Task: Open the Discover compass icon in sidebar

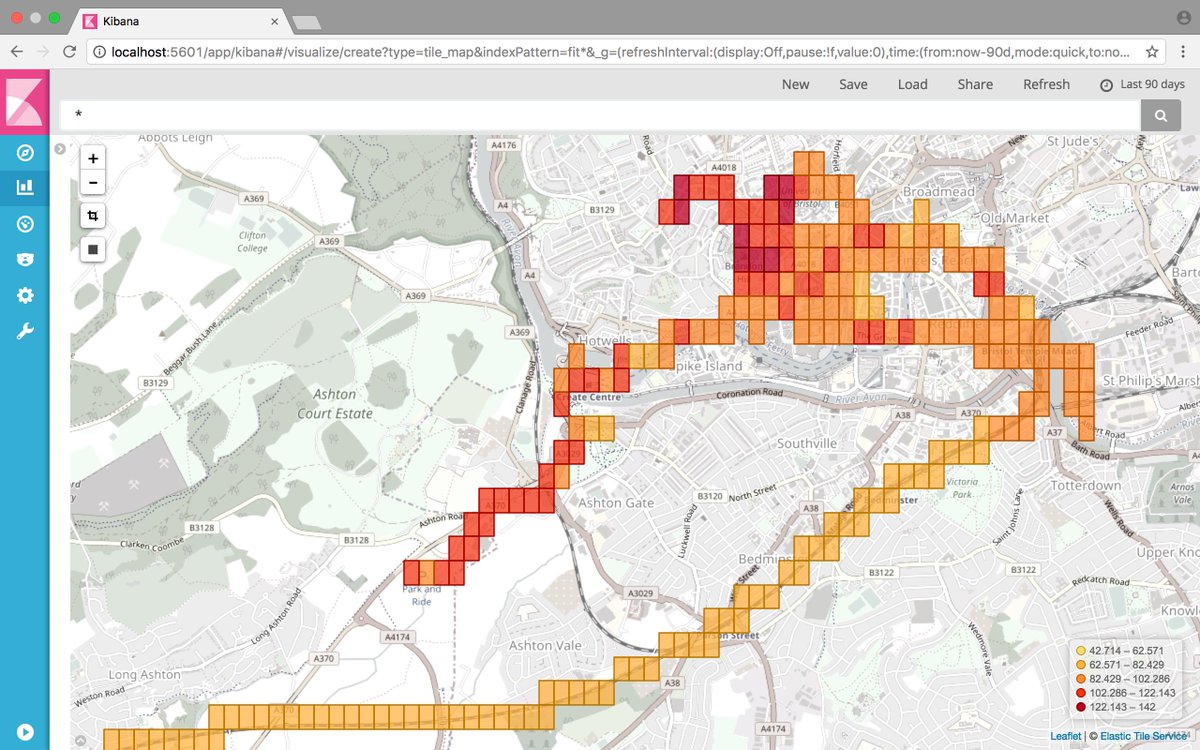Action: point(25,153)
